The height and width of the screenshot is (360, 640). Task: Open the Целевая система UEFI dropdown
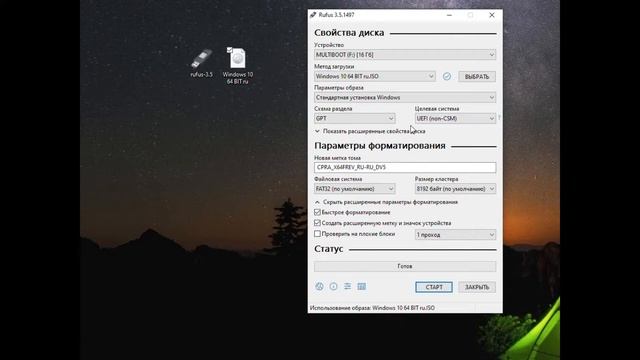point(455,118)
